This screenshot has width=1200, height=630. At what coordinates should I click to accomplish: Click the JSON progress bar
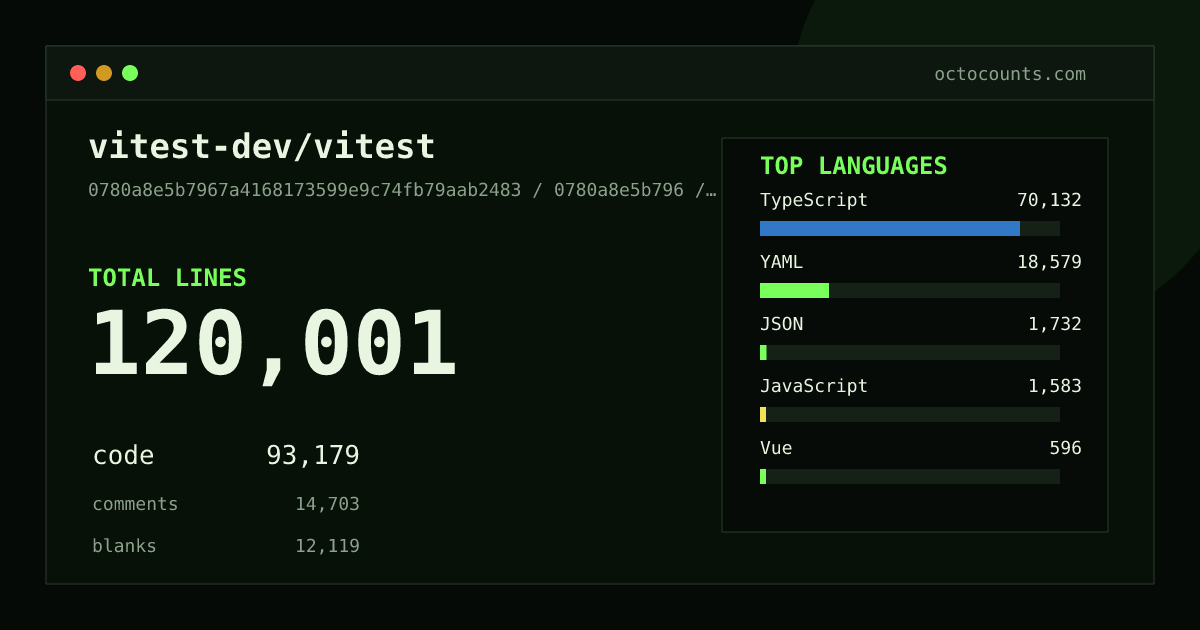click(x=910, y=352)
